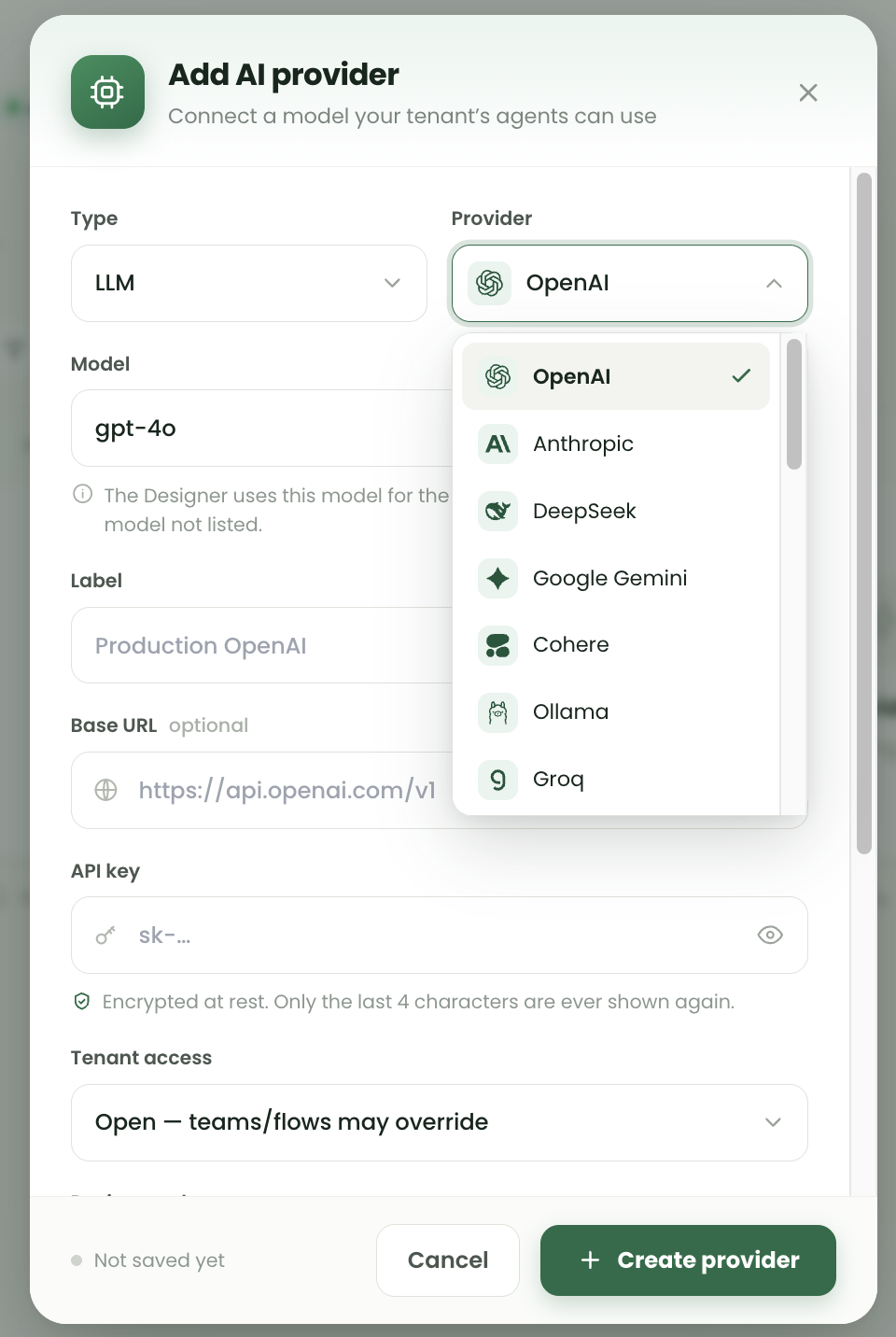Click the Anthropic logo icon
The height and width of the screenshot is (1337, 896).
tap(497, 443)
